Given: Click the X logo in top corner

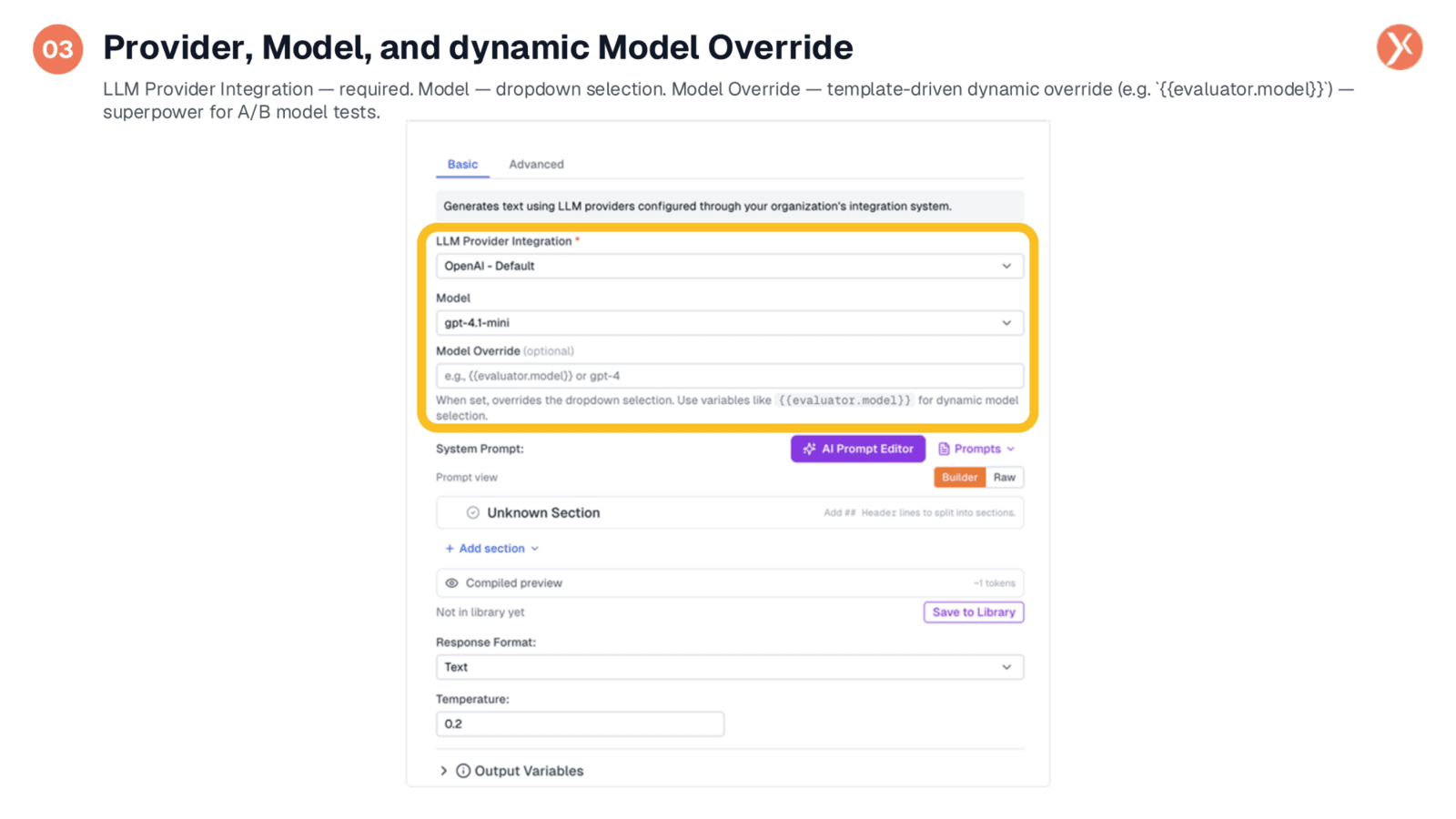Looking at the screenshot, I should pyautogui.click(x=1400, y=47).
